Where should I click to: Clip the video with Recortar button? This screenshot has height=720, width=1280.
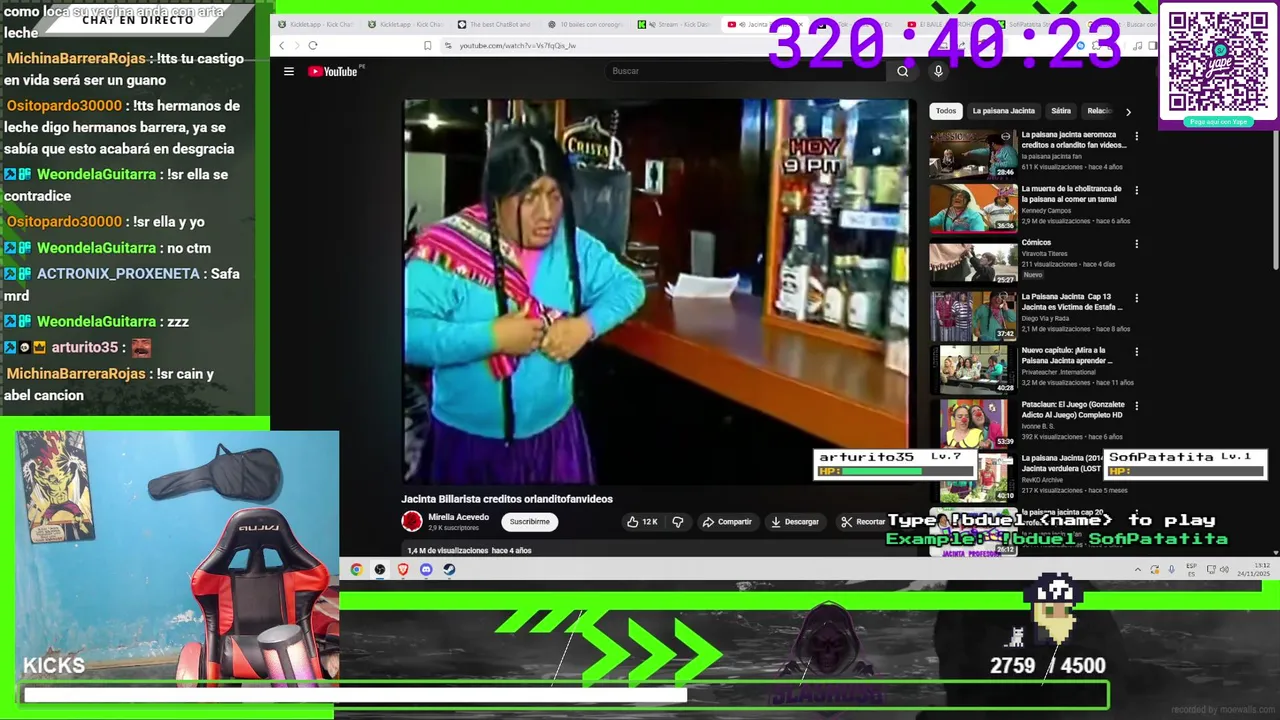(863, 522)
